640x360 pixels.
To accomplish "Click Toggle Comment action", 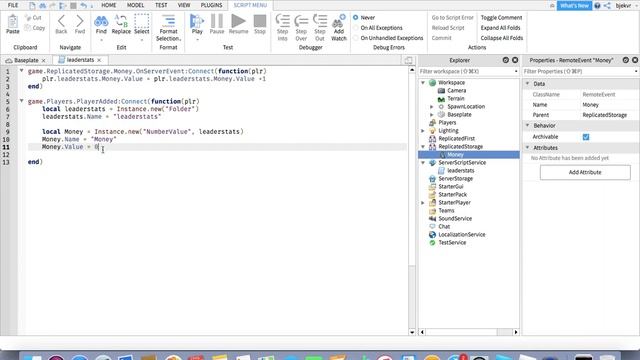I will pos(501,18).
